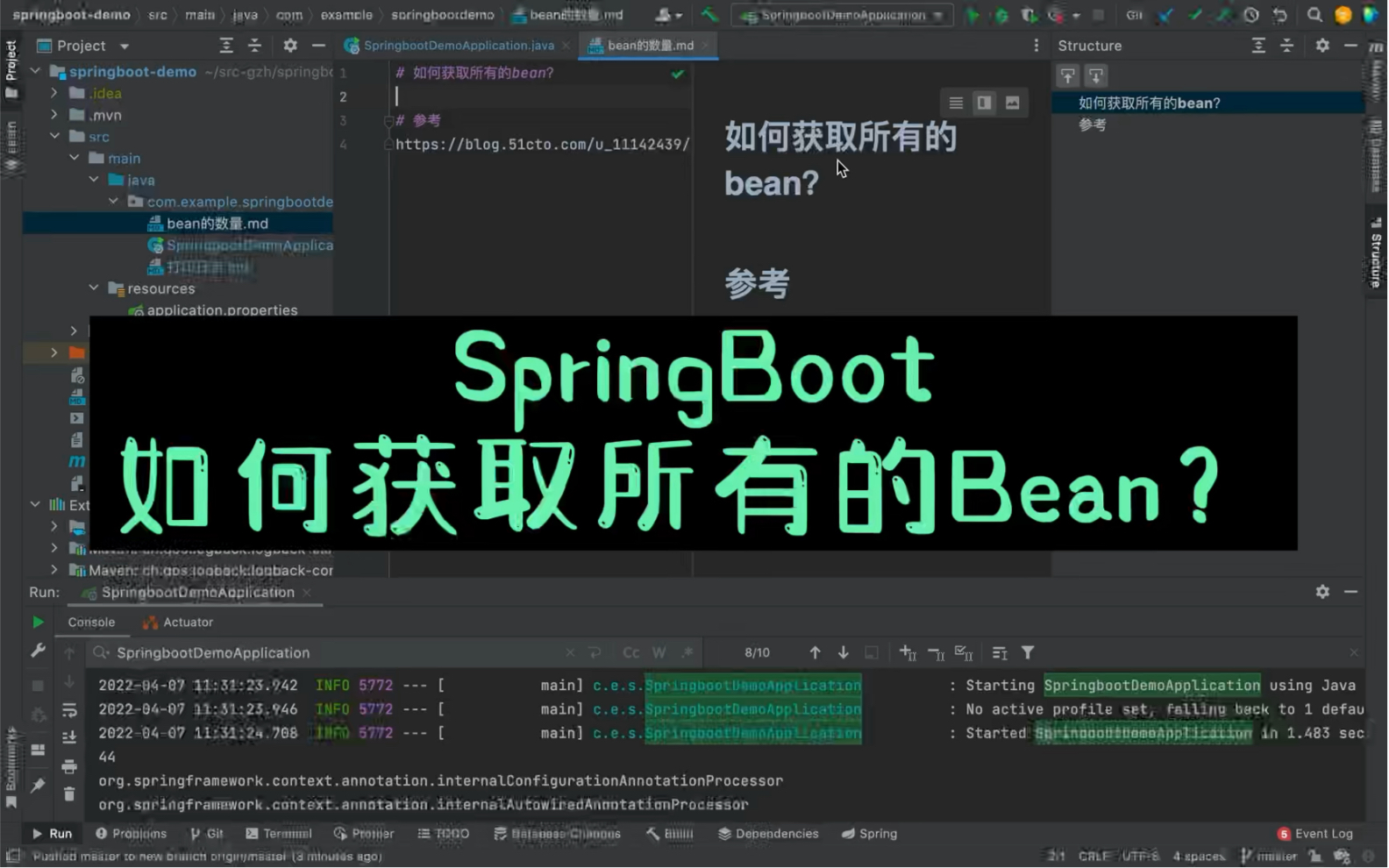The width and height of the screenshot is (1389, 868).
Task: Open the Dependencies tool window
Action: 768,834
